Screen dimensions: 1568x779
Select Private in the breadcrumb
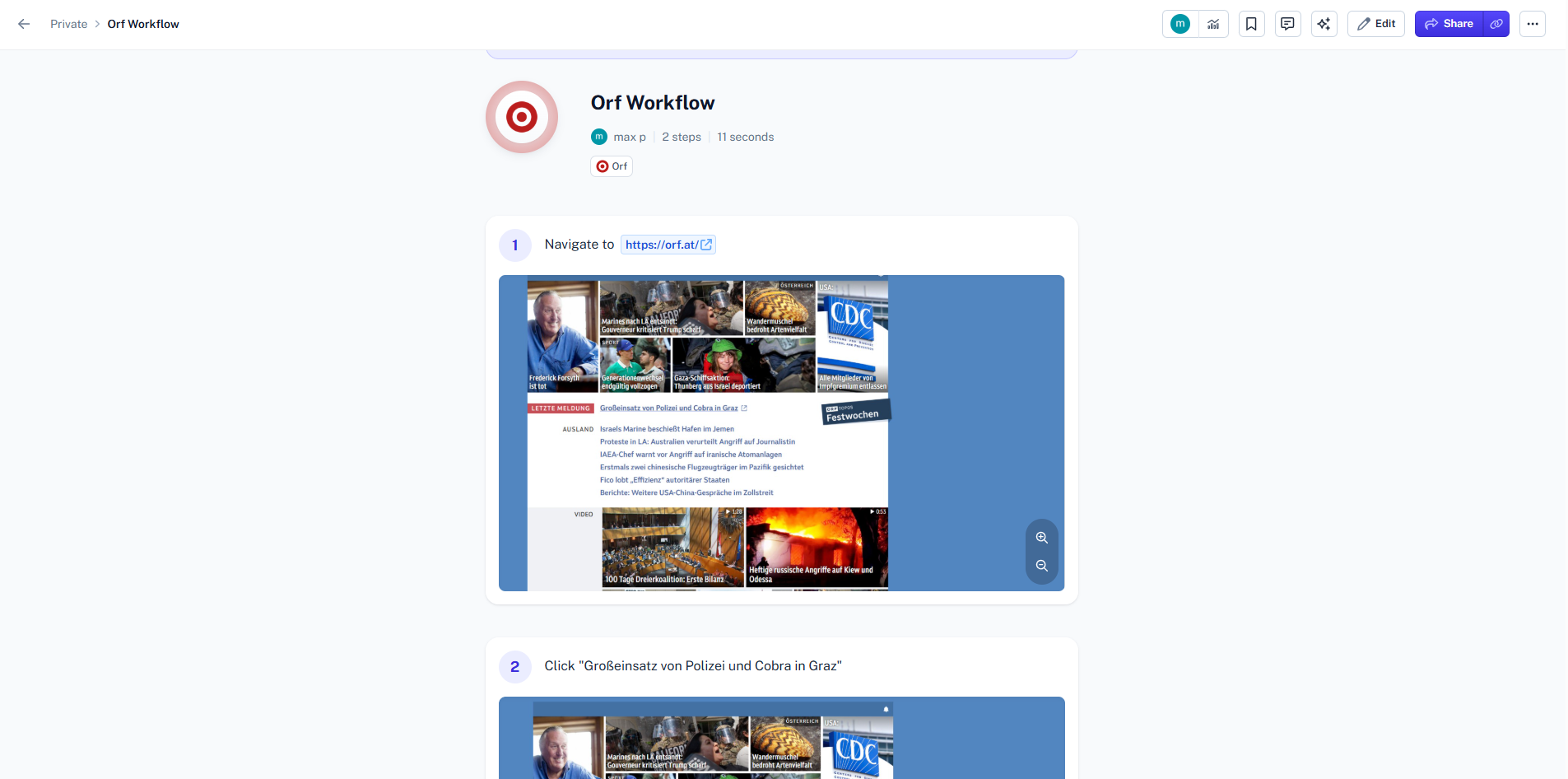point(68,24)
